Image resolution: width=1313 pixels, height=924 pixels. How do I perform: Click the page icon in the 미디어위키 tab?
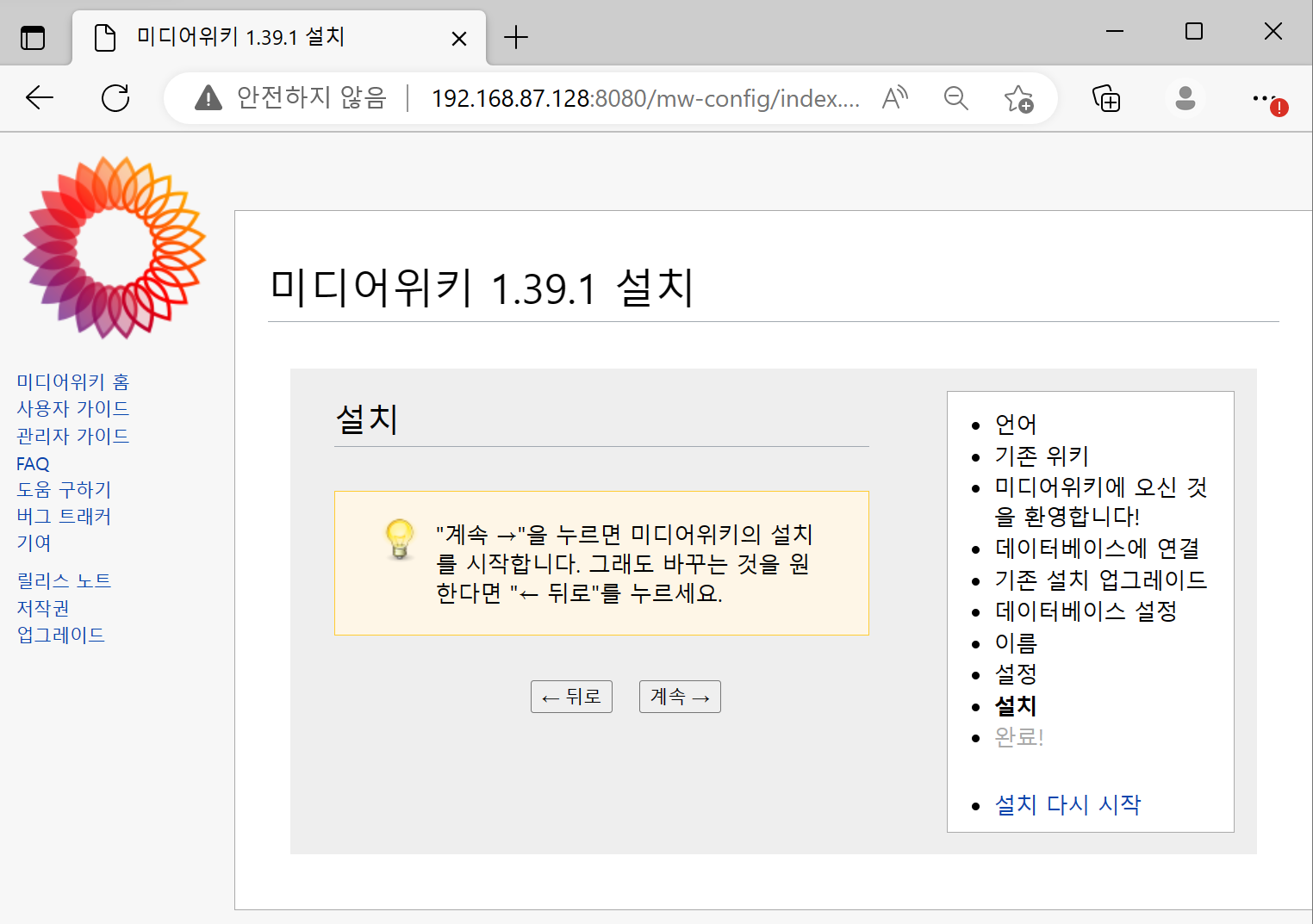(104, 38)
